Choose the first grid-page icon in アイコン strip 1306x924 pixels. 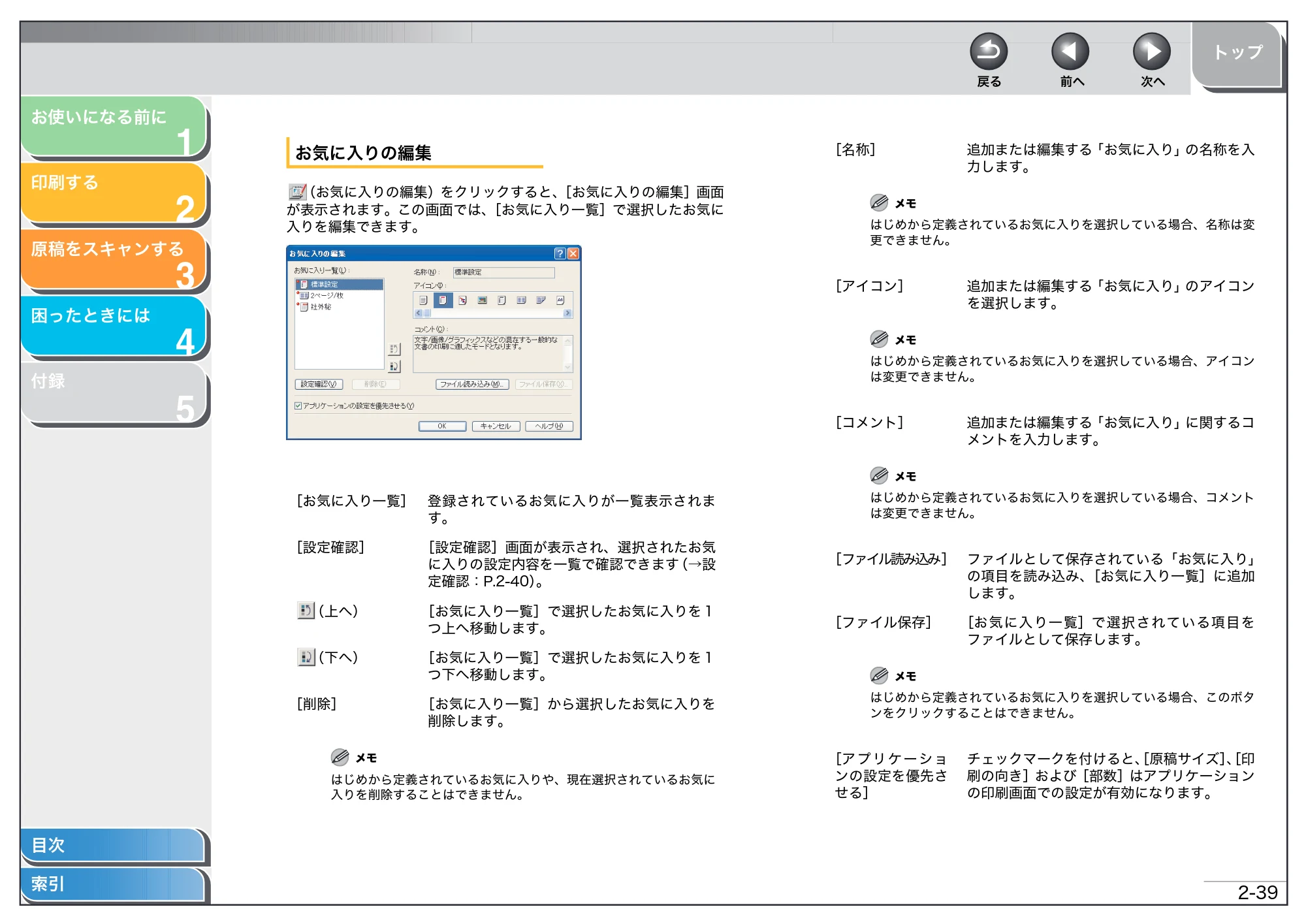(x=423, y=300)
